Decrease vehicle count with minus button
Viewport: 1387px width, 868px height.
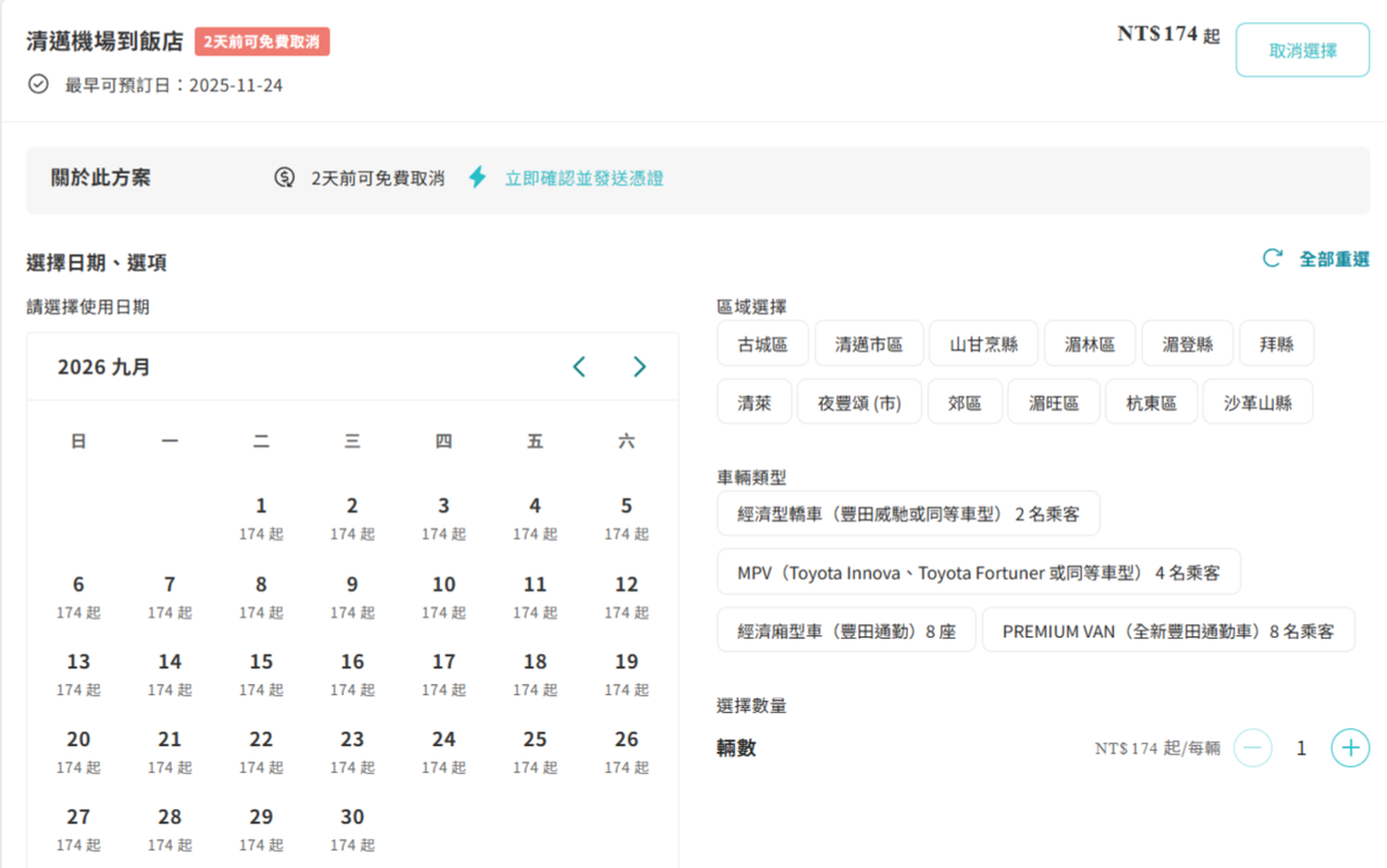[x=1253, y=748]
